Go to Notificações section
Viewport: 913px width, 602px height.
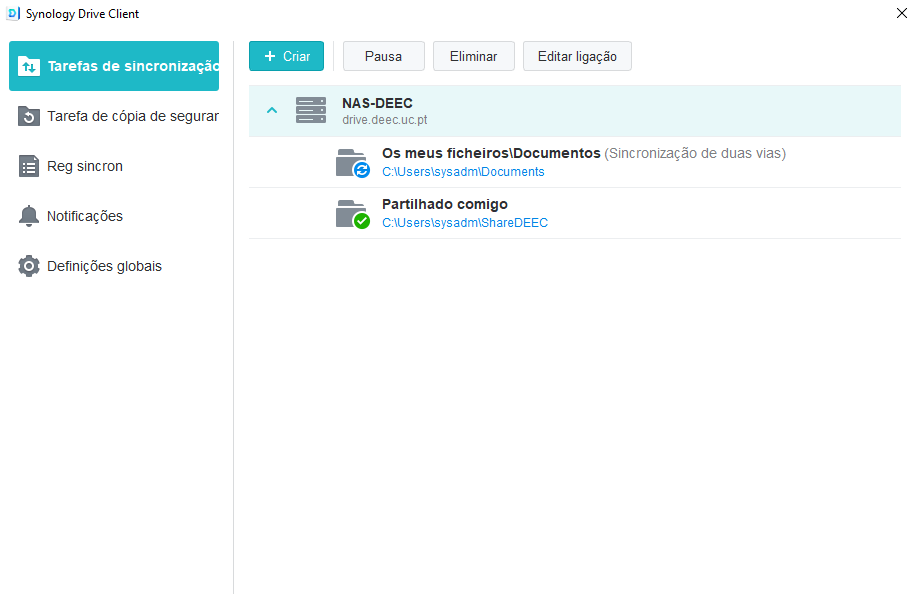[114, 216]
